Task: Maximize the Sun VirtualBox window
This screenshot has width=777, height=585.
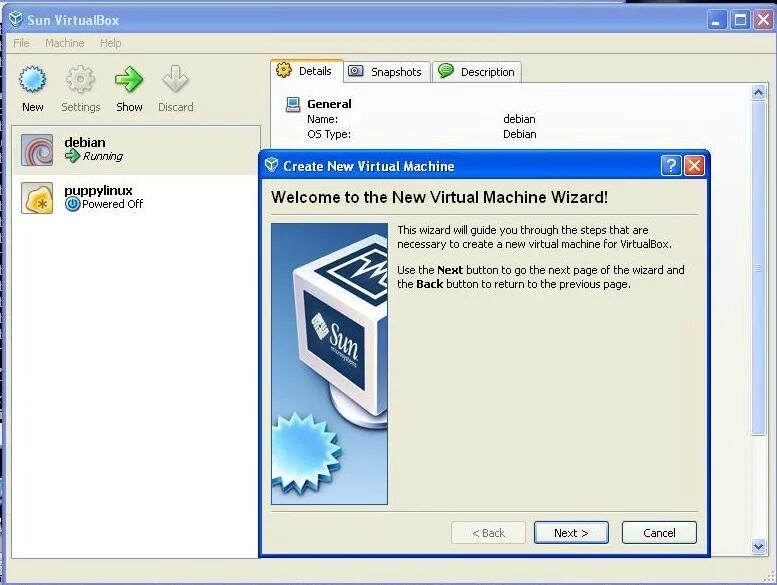Action: pyautogui.click(x=740, y=20)
